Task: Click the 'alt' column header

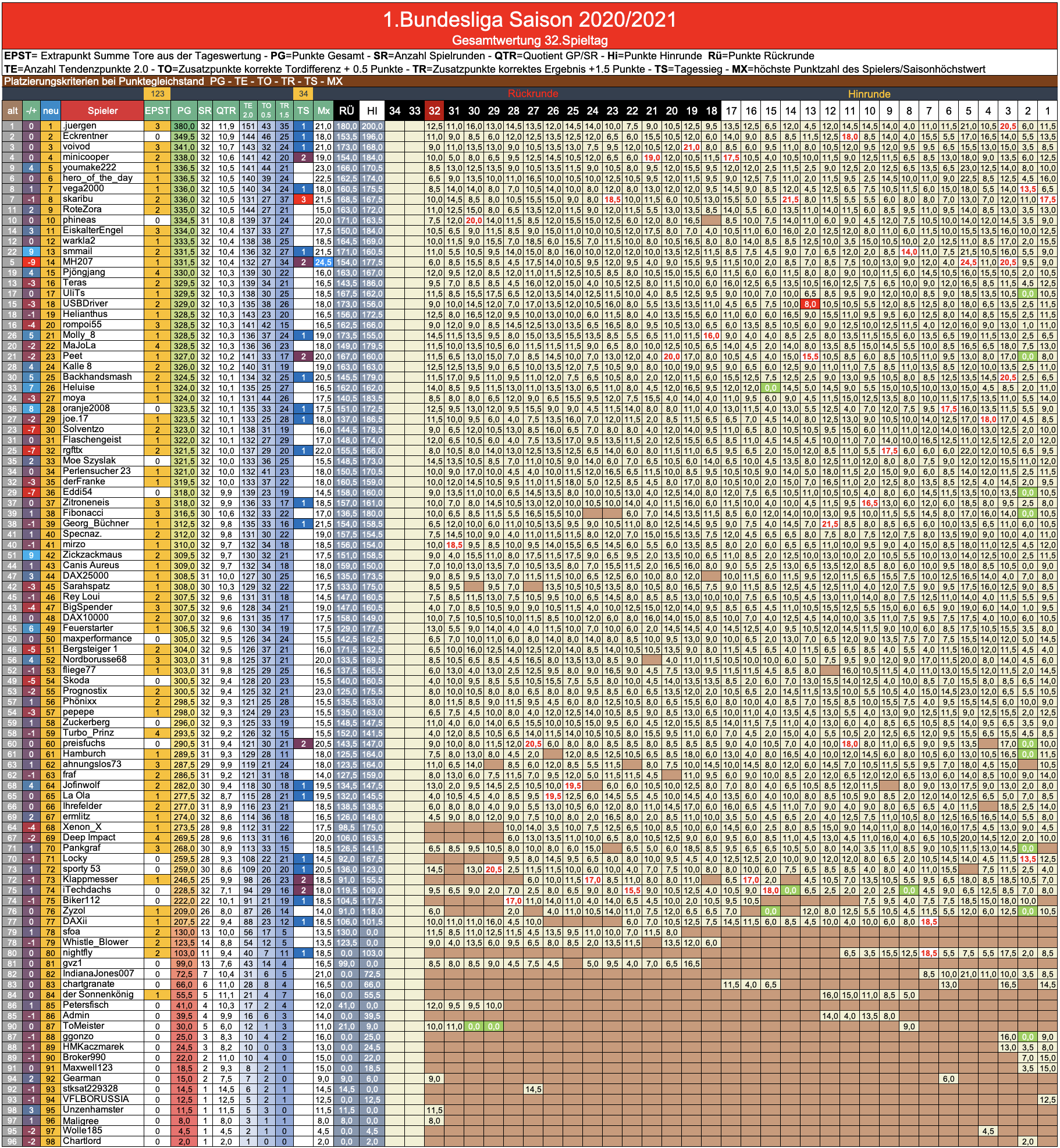Action: [x=12, y=110]
